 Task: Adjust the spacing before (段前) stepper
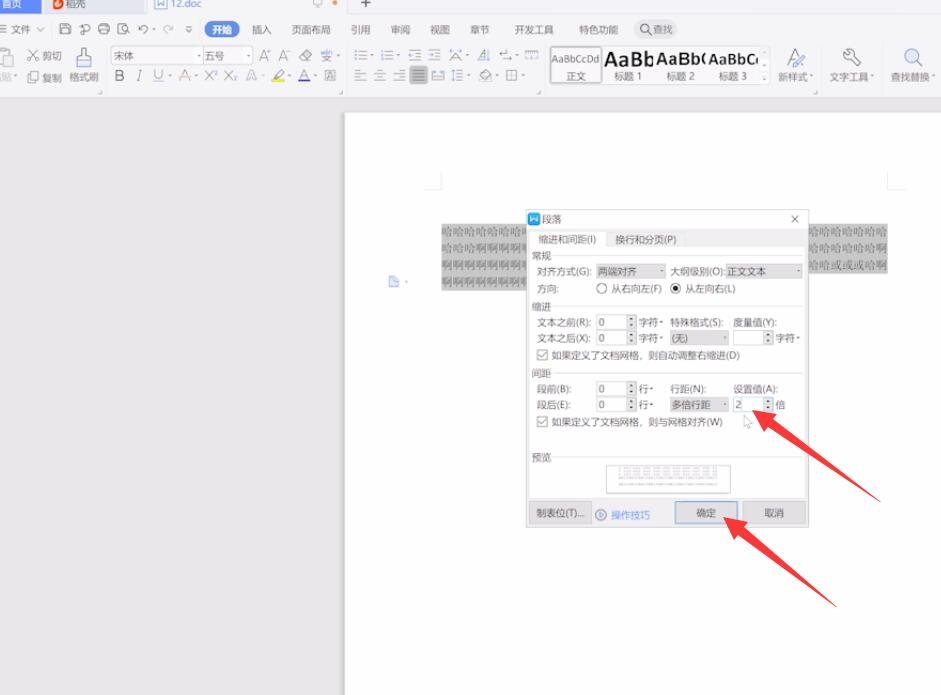coord(631,389)
